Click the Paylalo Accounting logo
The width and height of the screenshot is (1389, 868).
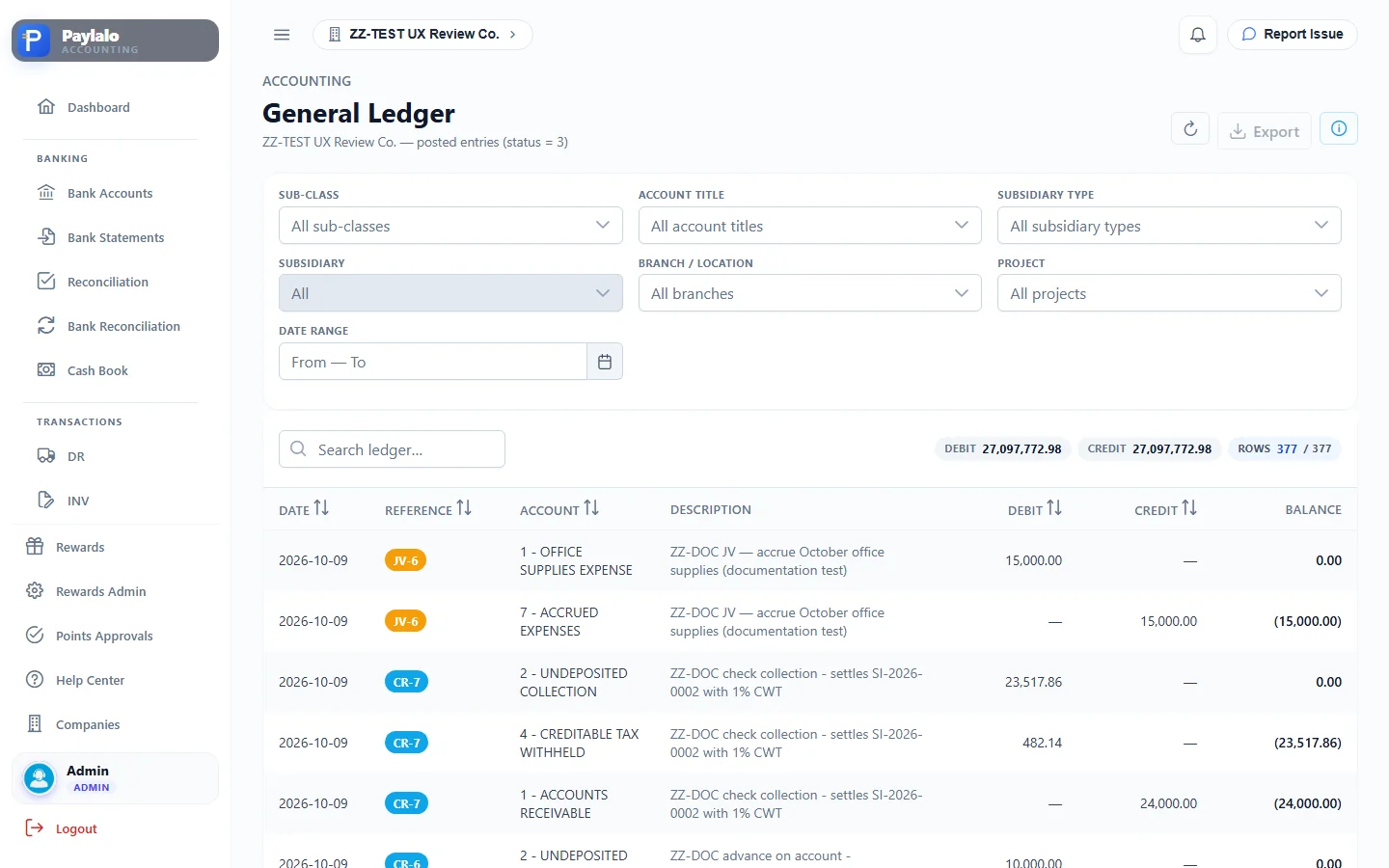[x=115, y=41]
